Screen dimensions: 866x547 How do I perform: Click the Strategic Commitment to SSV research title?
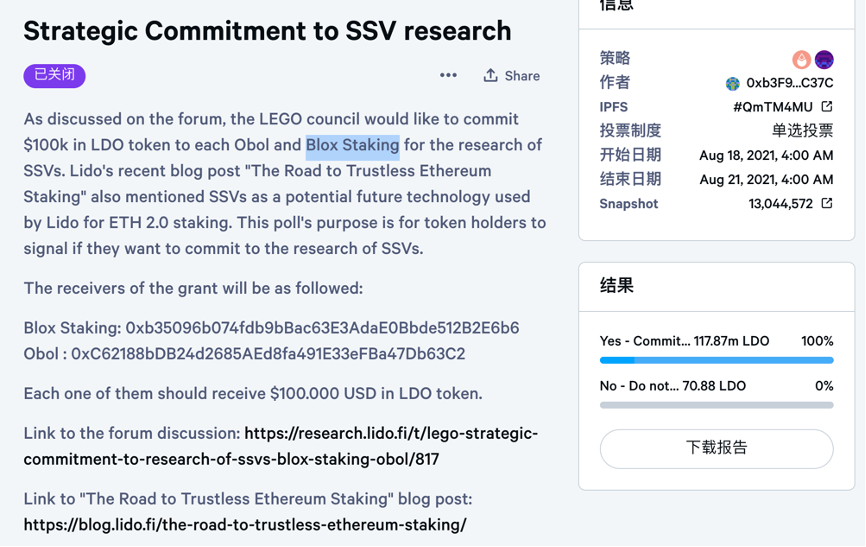pyautogui.click(x=267, y=31)
